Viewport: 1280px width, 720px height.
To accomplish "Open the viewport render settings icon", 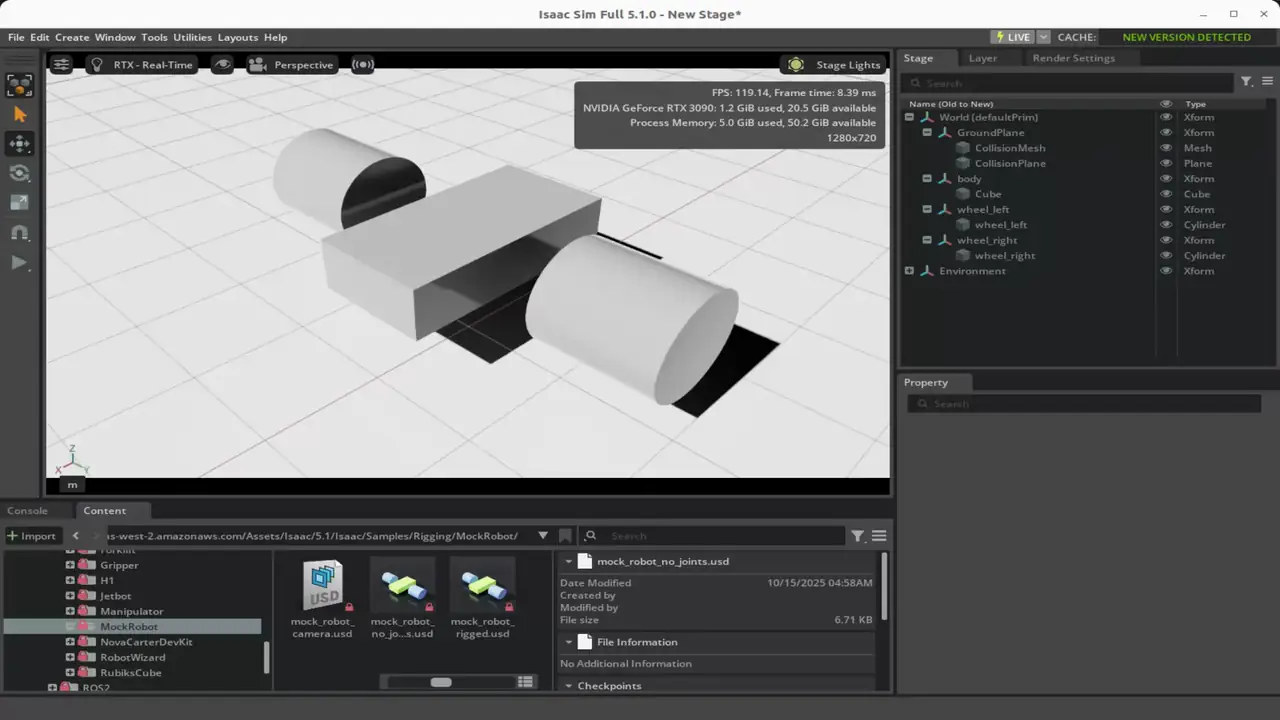I will [x=60, y=64].
